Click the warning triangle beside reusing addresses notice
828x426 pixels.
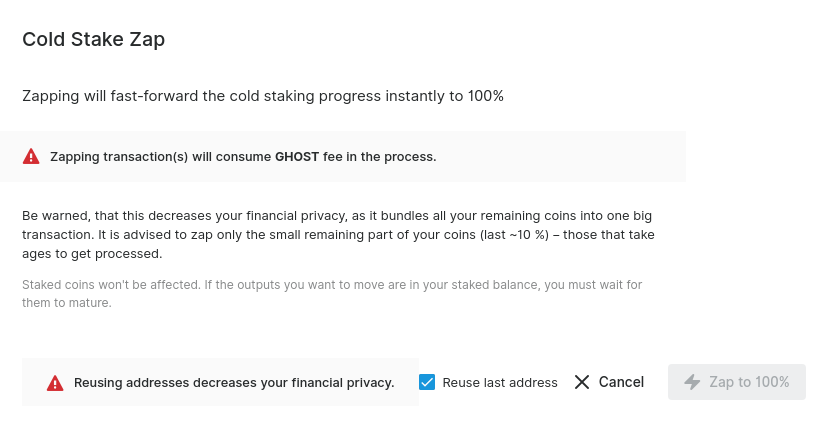coord(55,383)
